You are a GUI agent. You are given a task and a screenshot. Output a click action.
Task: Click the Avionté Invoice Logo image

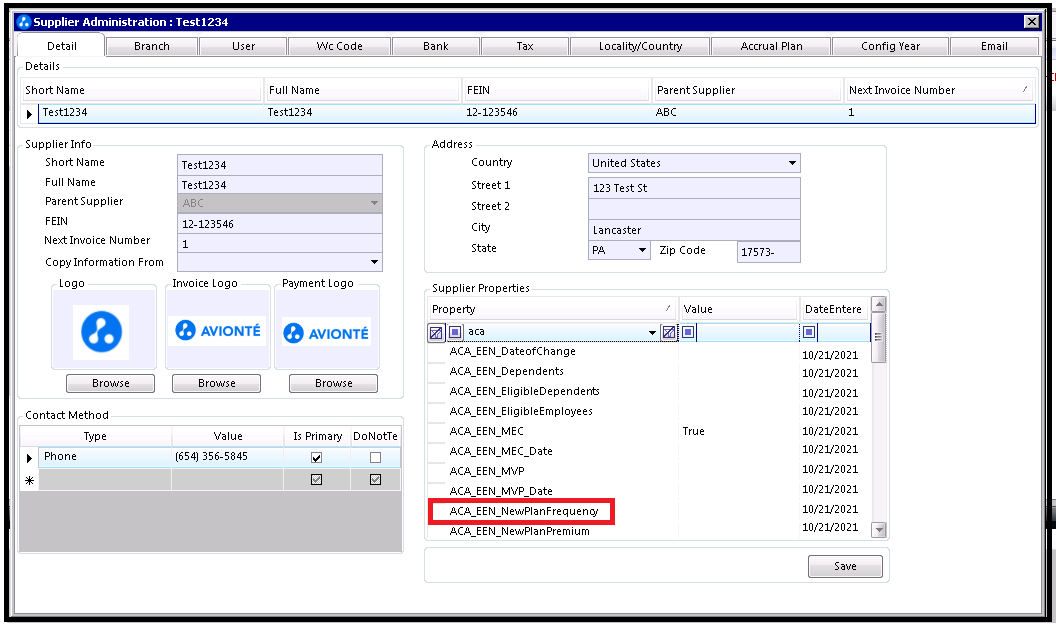click(x=218, y=331)
